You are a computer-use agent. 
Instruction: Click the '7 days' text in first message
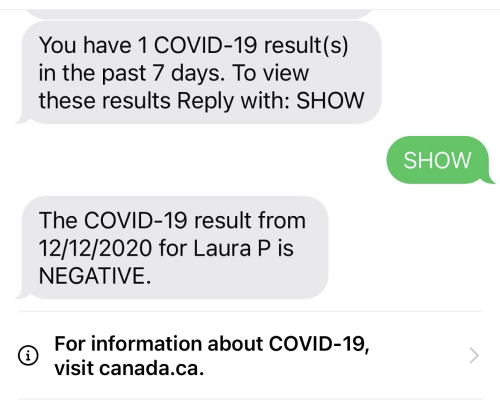[x=189, y=73]
